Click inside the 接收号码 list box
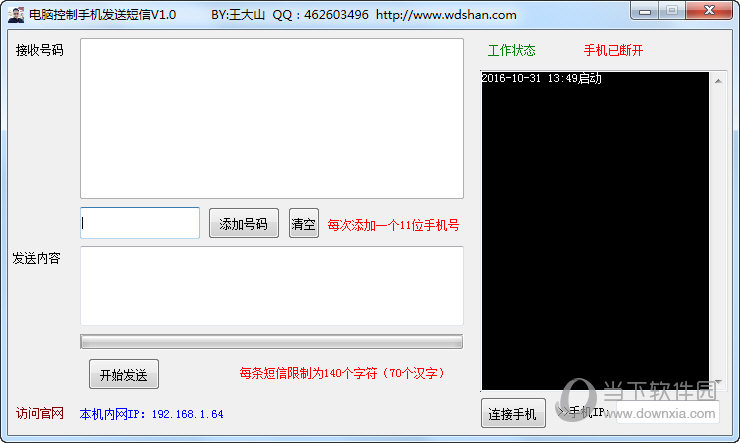The width and height of the screenshot is (740, 443). click(272, 118)
